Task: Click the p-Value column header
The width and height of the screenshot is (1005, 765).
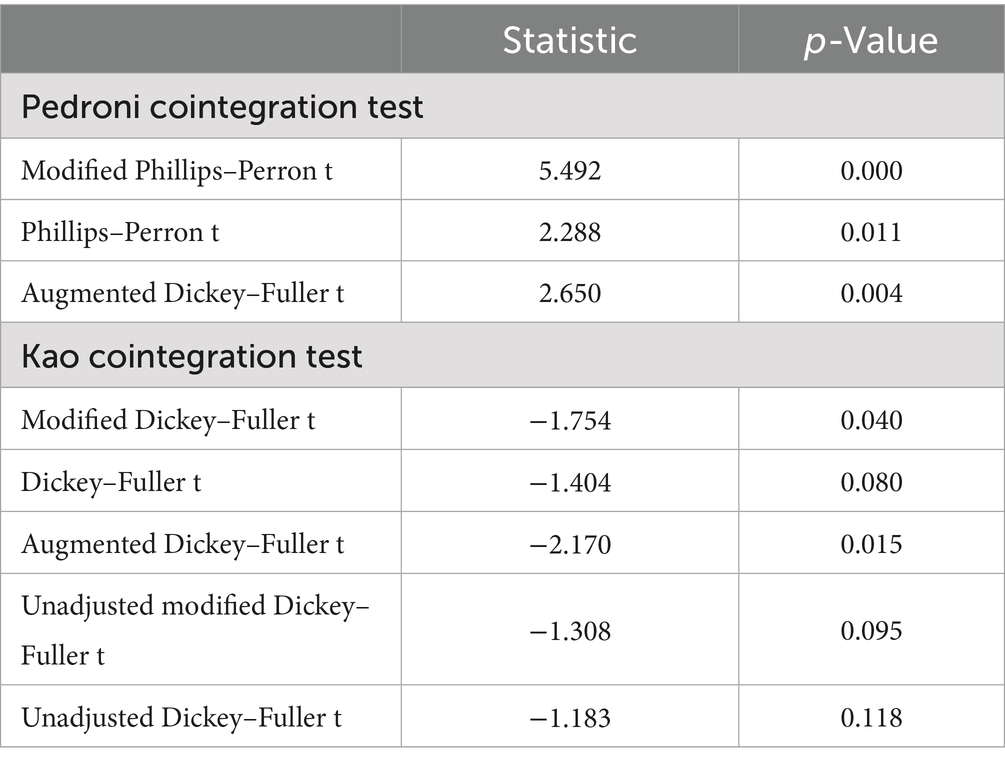Action: 871,40
